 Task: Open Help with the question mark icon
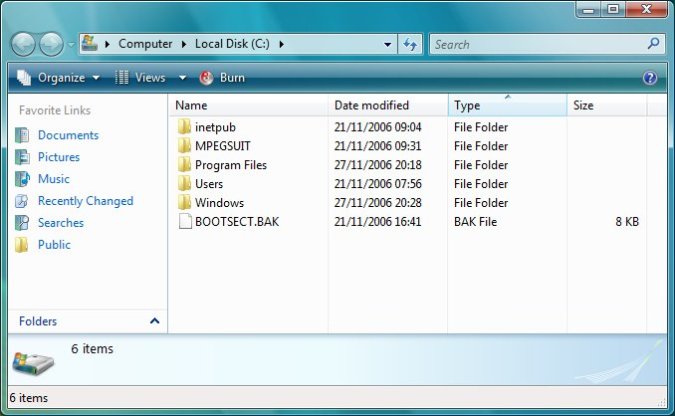(x=650, y=78)
